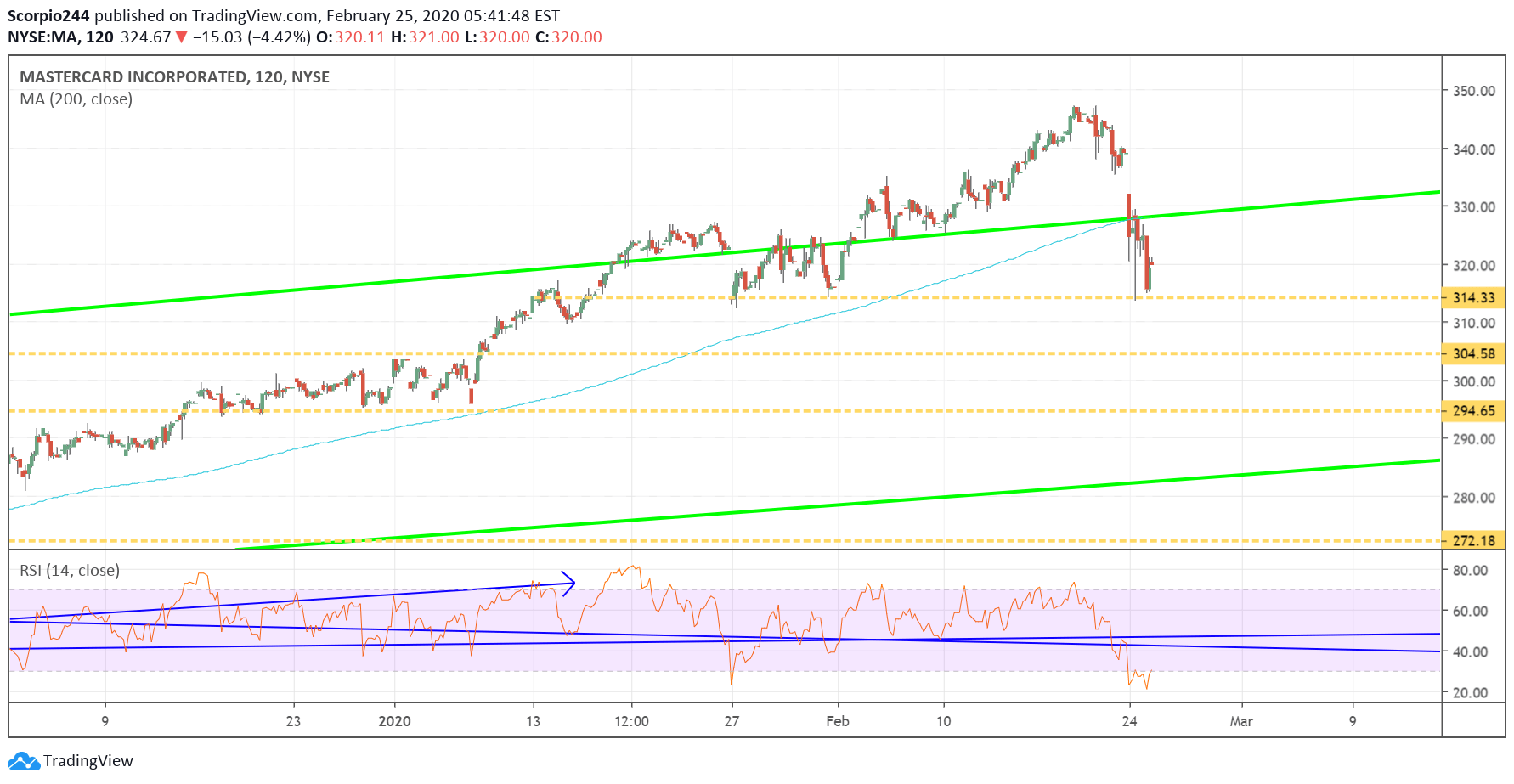Image resolution: width=1514 pixels, height=784 pixels.
Task: Click the O:320.11 open price value
Action: [350, 37]
